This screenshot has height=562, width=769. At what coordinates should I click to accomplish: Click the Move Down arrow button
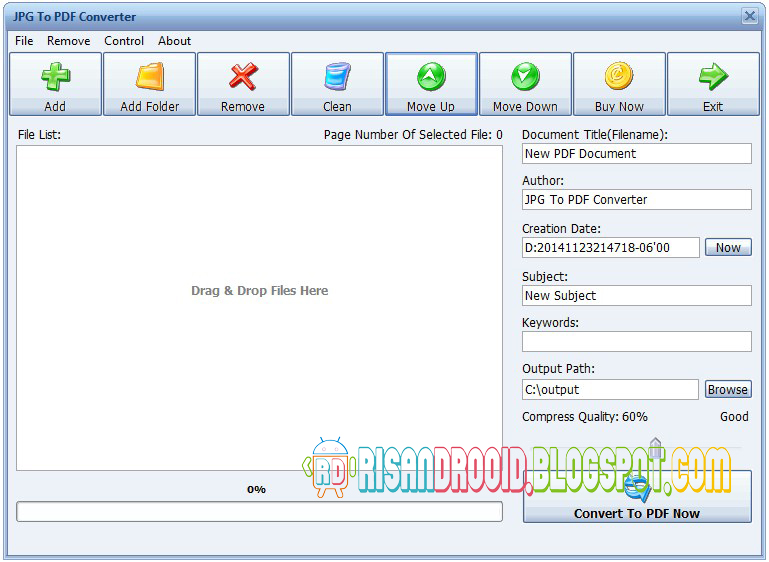tap(525, 84)
